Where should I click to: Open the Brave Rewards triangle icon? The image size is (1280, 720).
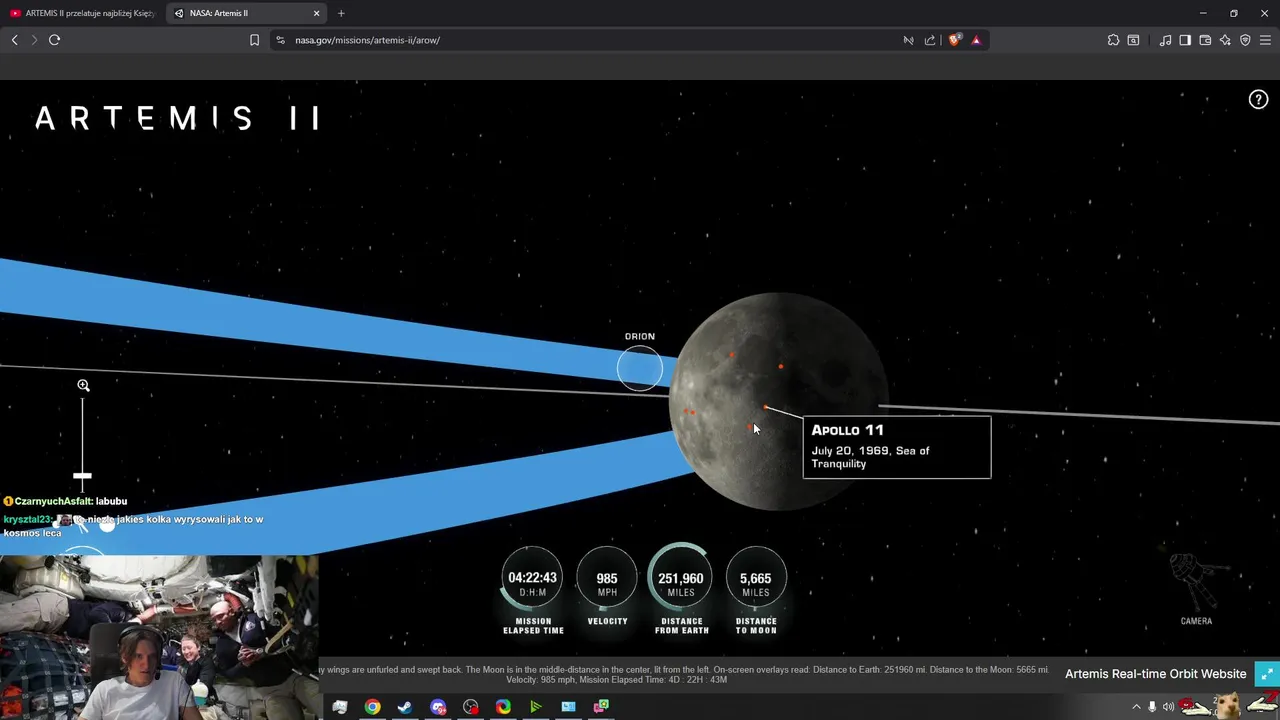(x=976, y=40)
